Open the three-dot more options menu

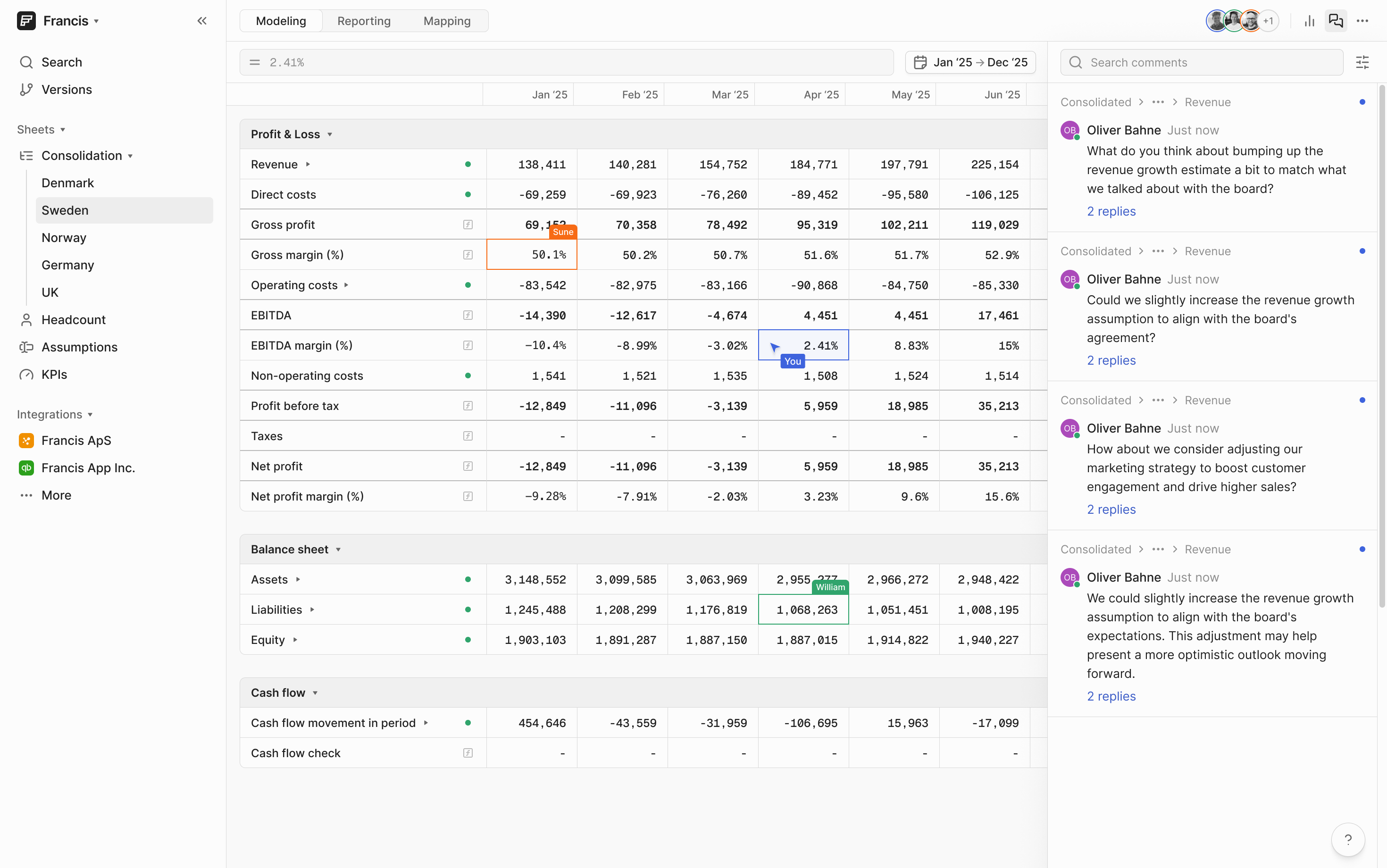point(1362,21)
